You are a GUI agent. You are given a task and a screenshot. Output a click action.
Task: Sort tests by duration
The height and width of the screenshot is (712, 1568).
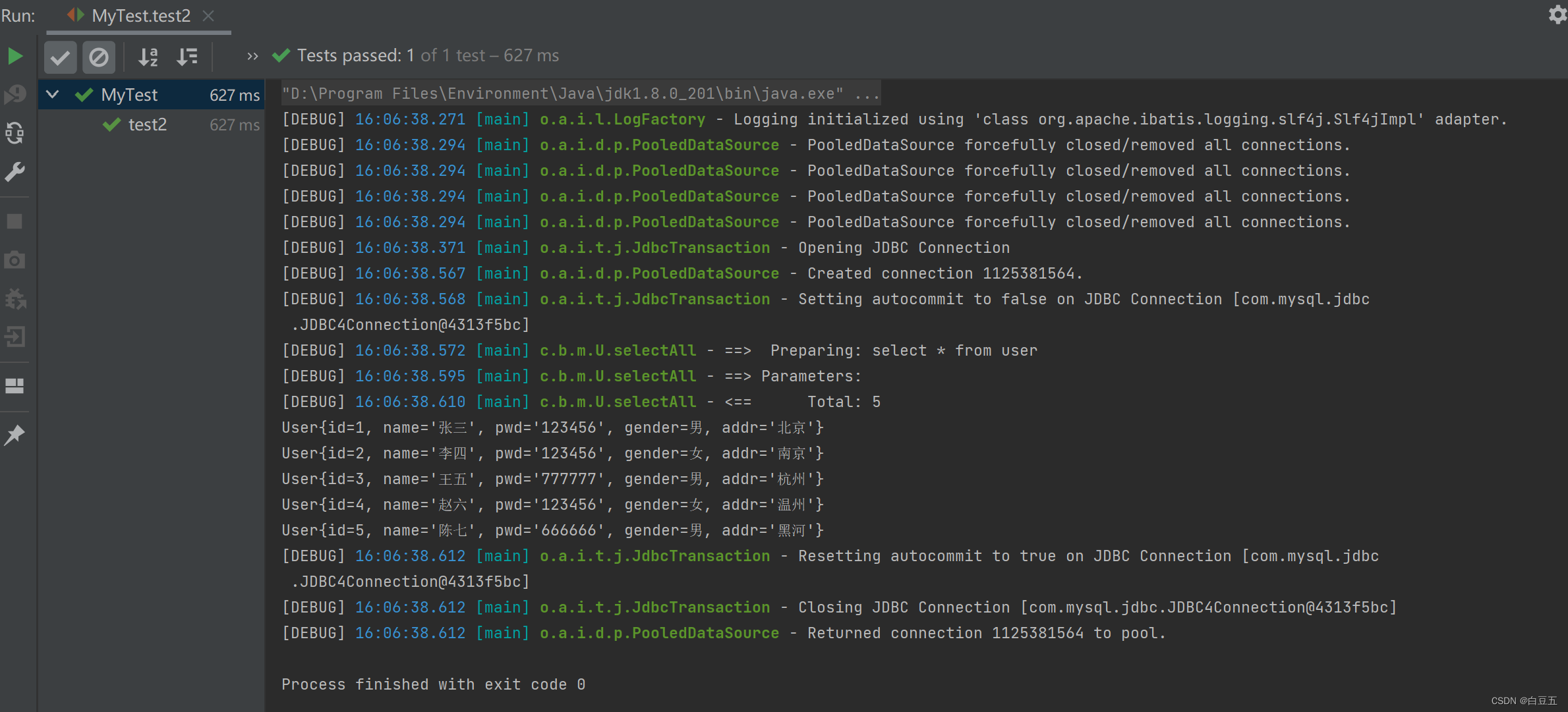[187, 57]
